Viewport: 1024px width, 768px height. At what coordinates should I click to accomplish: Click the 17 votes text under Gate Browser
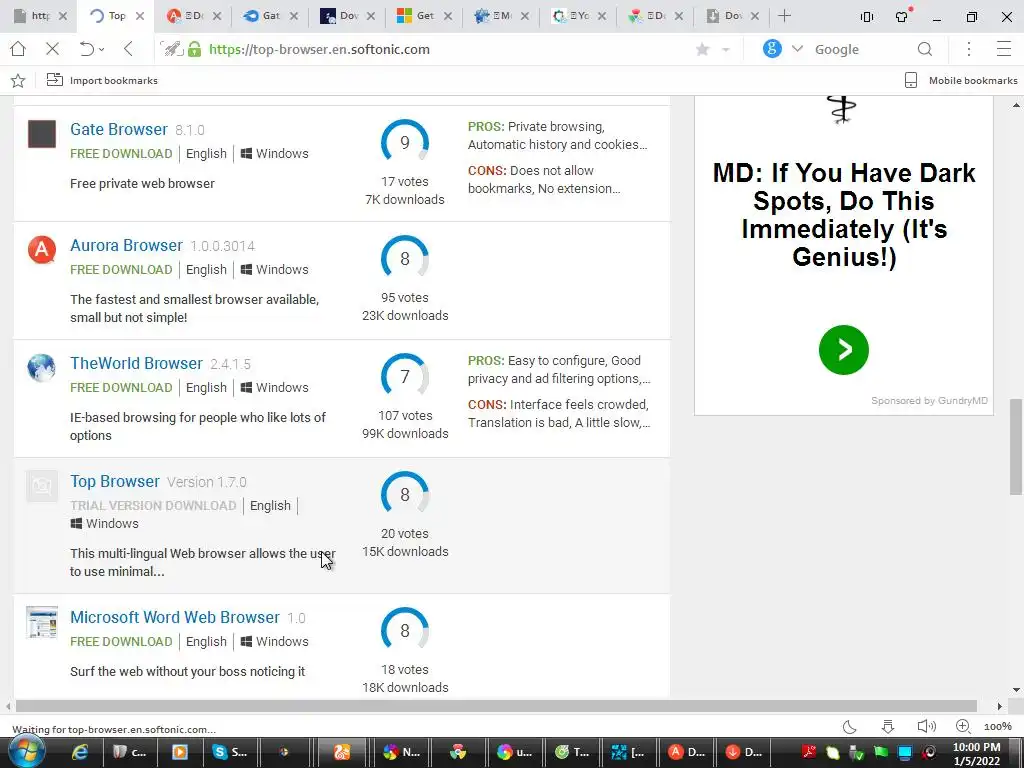coord(405,182)
